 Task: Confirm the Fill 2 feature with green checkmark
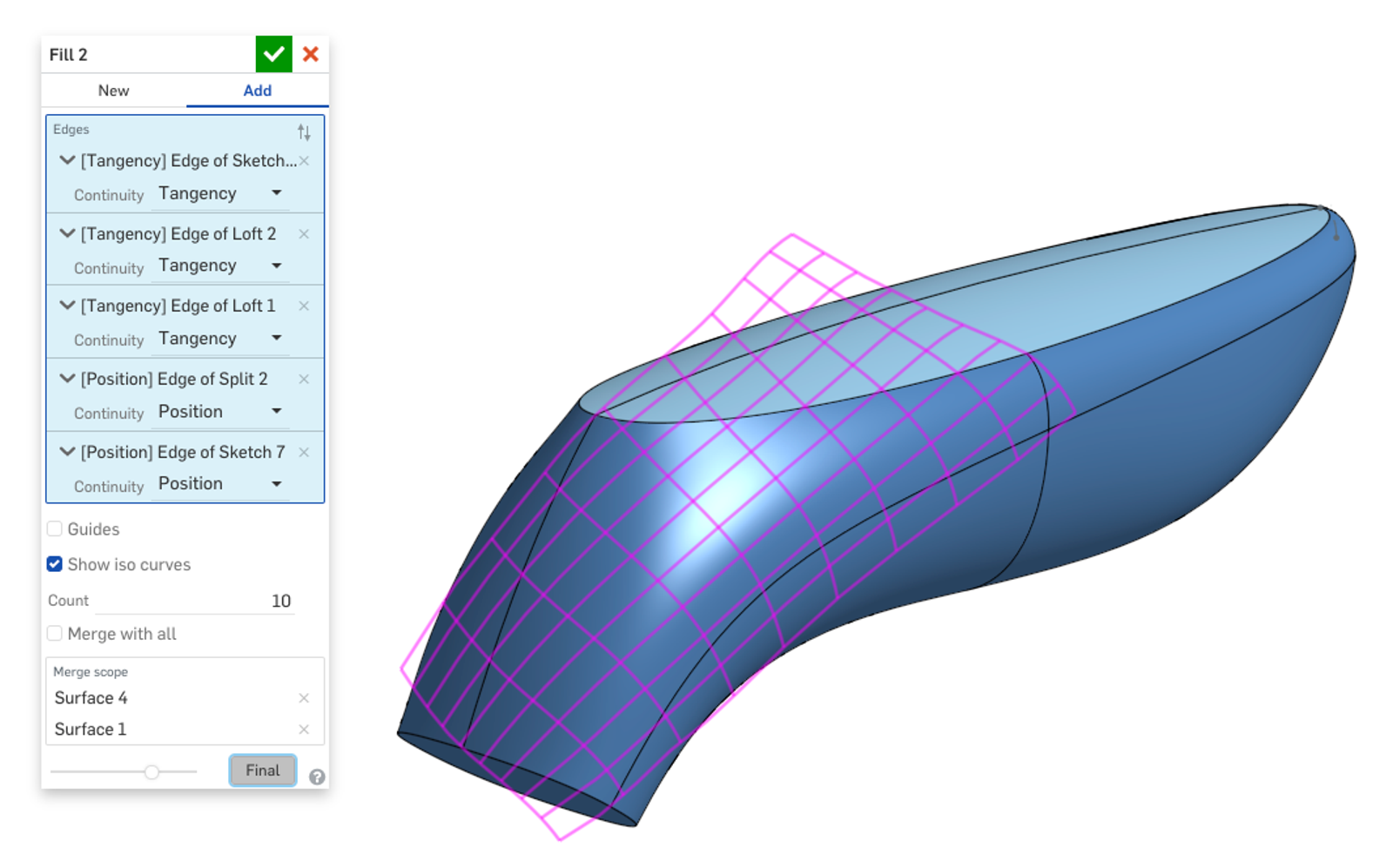coord(273,54)
